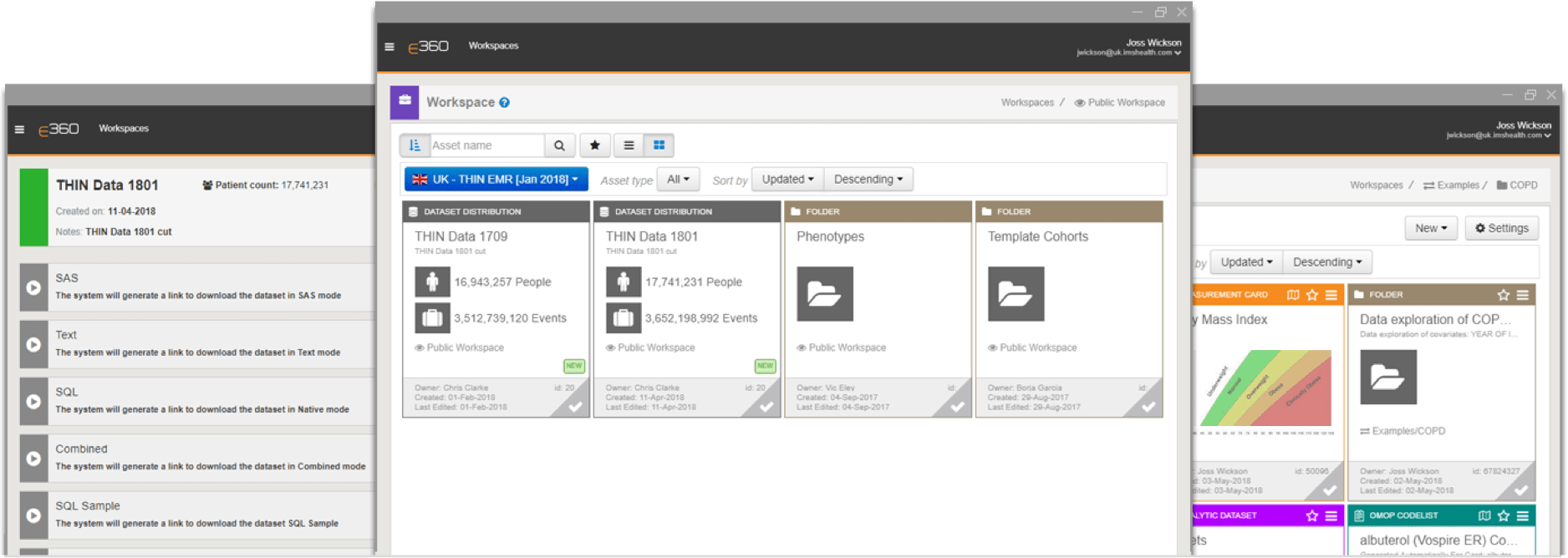Open the hamburger menu in the center Workspace window
Image resolution: width=1568 pixels, height=558 pixels.
tap(389, 47)
